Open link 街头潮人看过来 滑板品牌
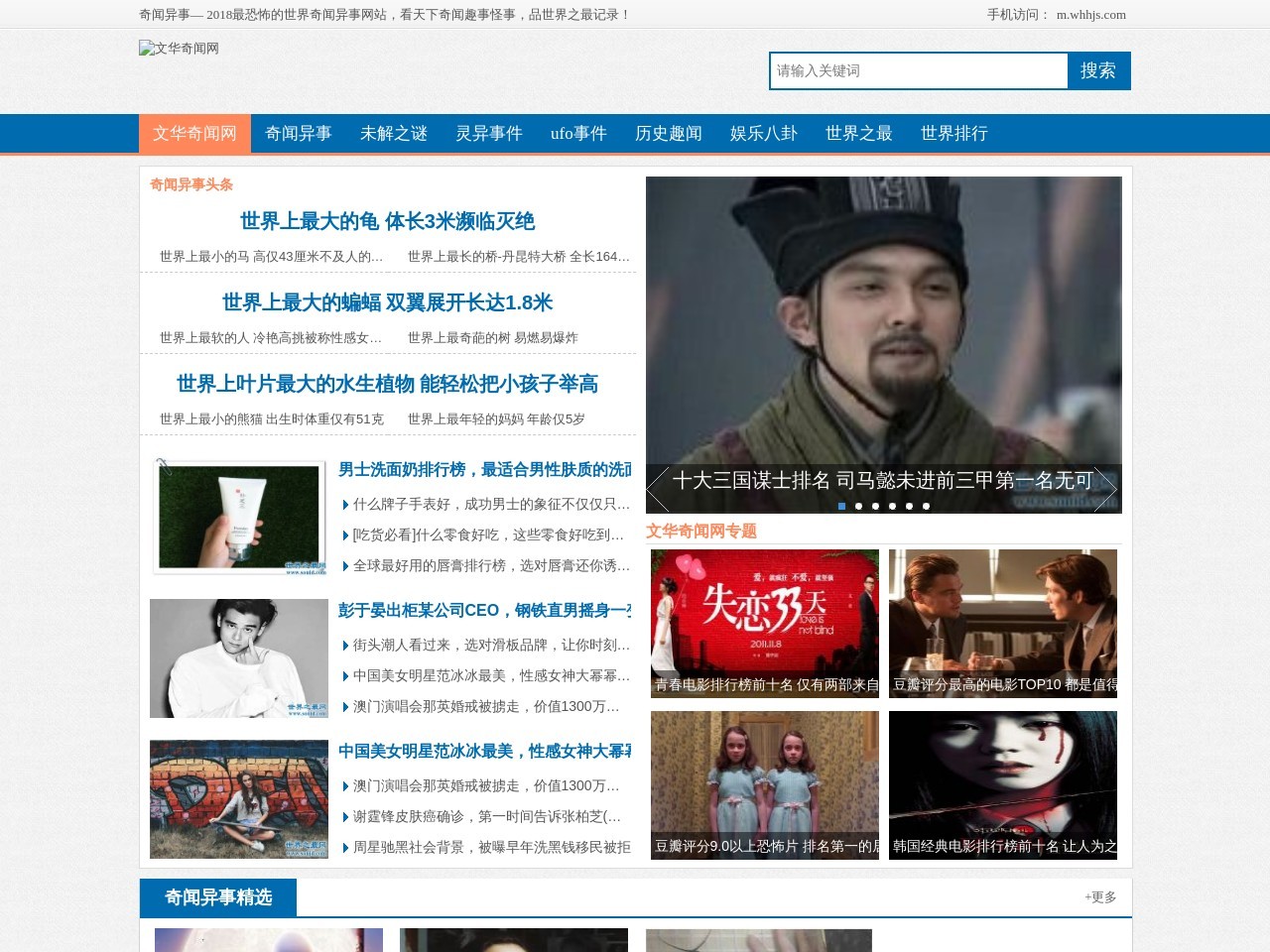Image resolution: width=1270 pixels, height=952 pixels. tap(492, 645)
